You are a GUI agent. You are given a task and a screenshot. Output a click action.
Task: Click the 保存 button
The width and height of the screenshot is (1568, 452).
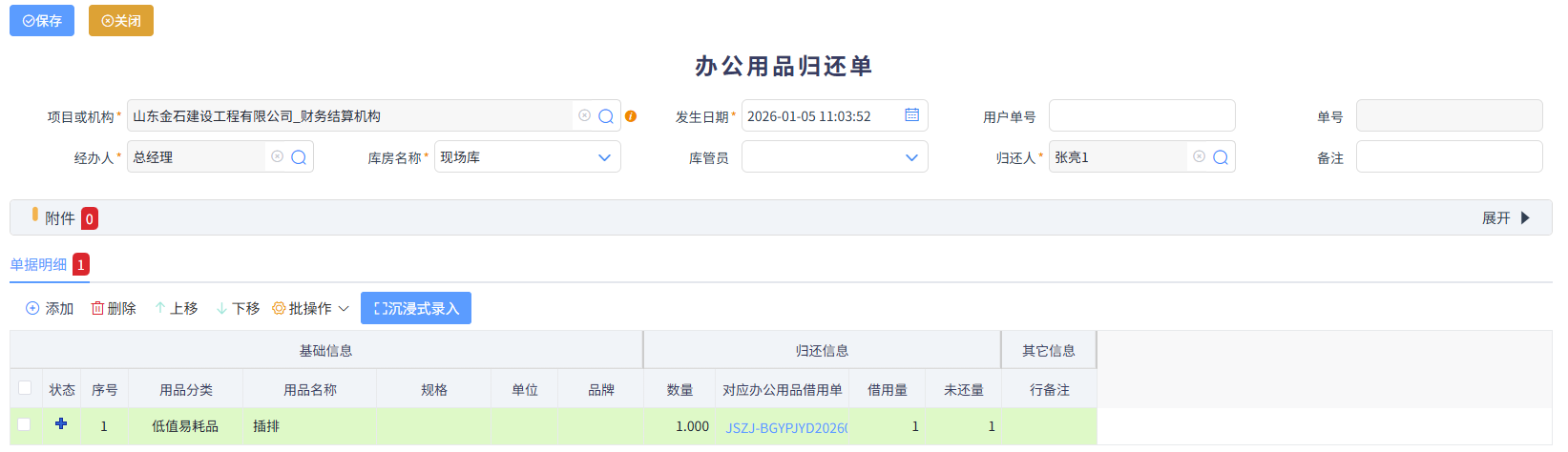tap(42, 21)
